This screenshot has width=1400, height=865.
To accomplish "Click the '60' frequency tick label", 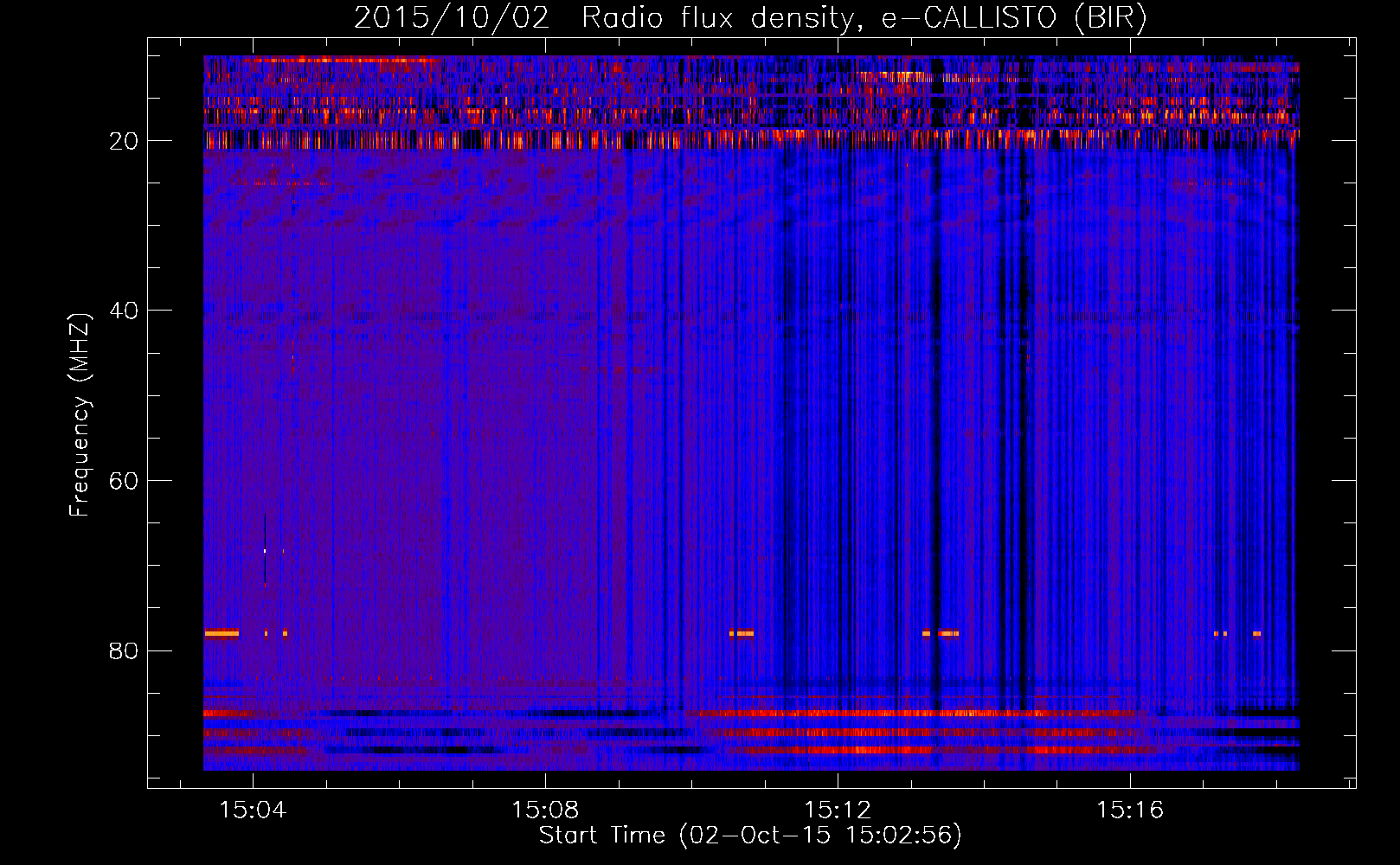I will pyautogui.click(x=125, y=481).
